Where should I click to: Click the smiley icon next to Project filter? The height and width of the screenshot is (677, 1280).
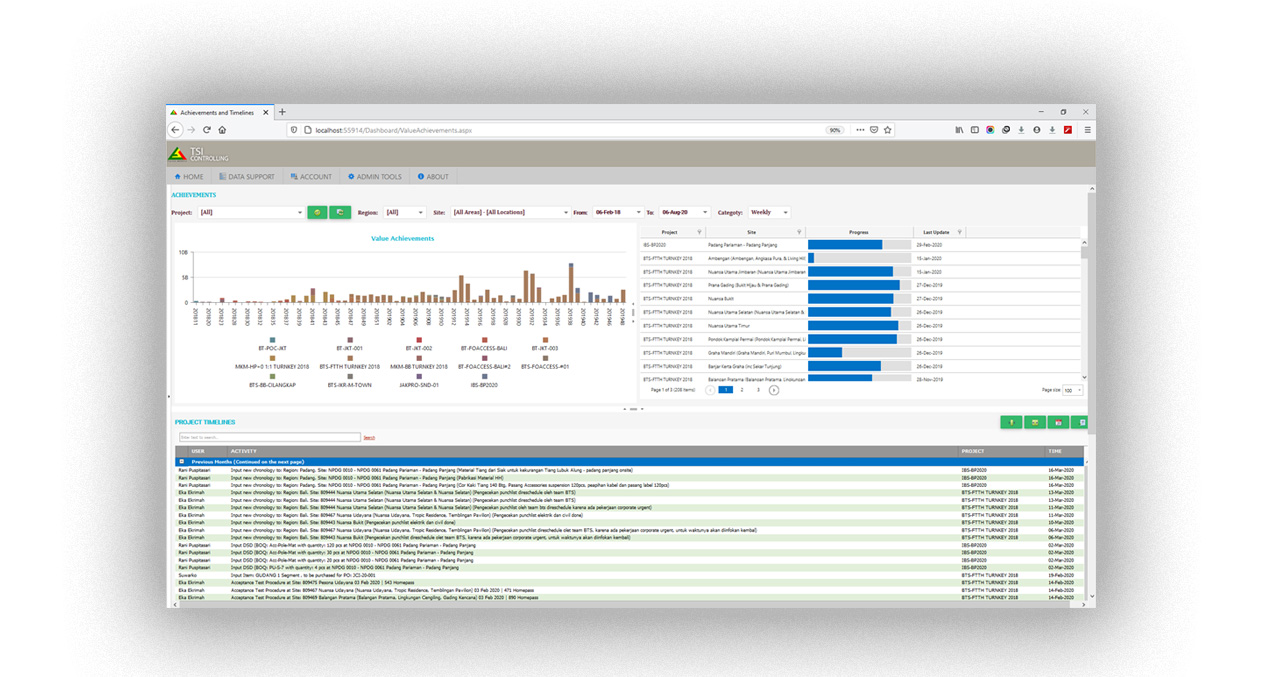(x=318, y=213)
